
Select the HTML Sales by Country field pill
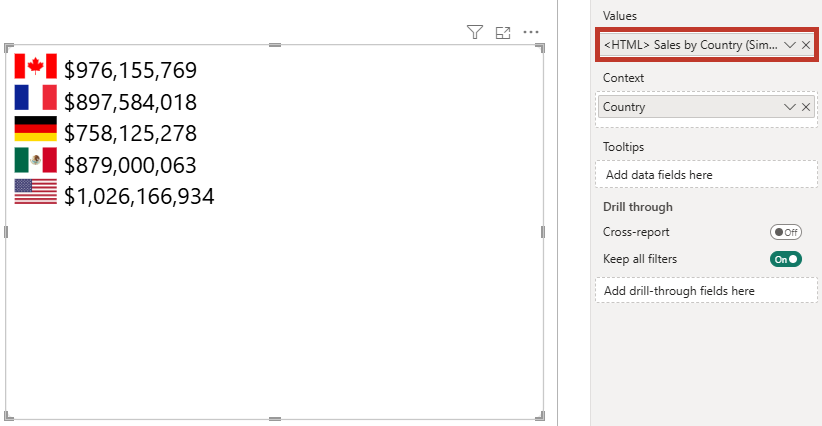click(x=707, y=45)
